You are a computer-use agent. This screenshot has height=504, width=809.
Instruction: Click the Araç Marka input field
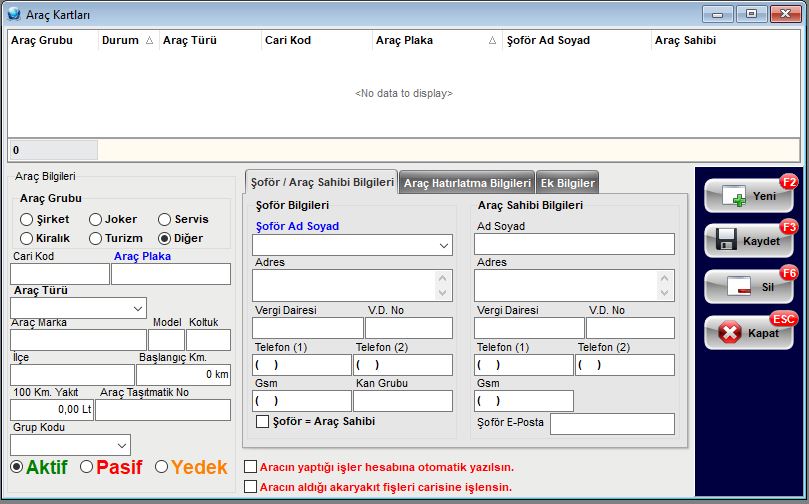tap(78, 340)
